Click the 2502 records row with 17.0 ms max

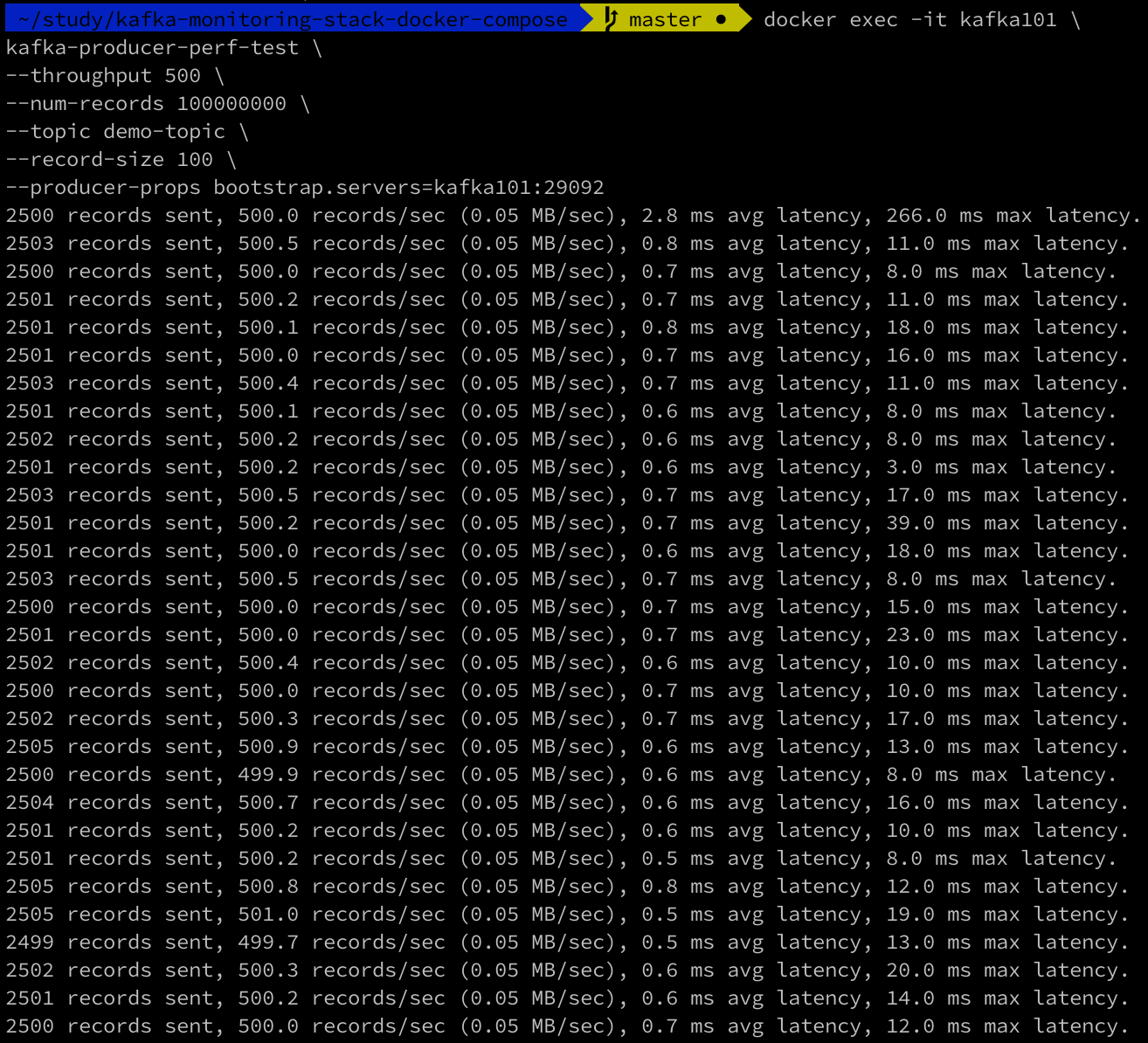tap(567, 718)
